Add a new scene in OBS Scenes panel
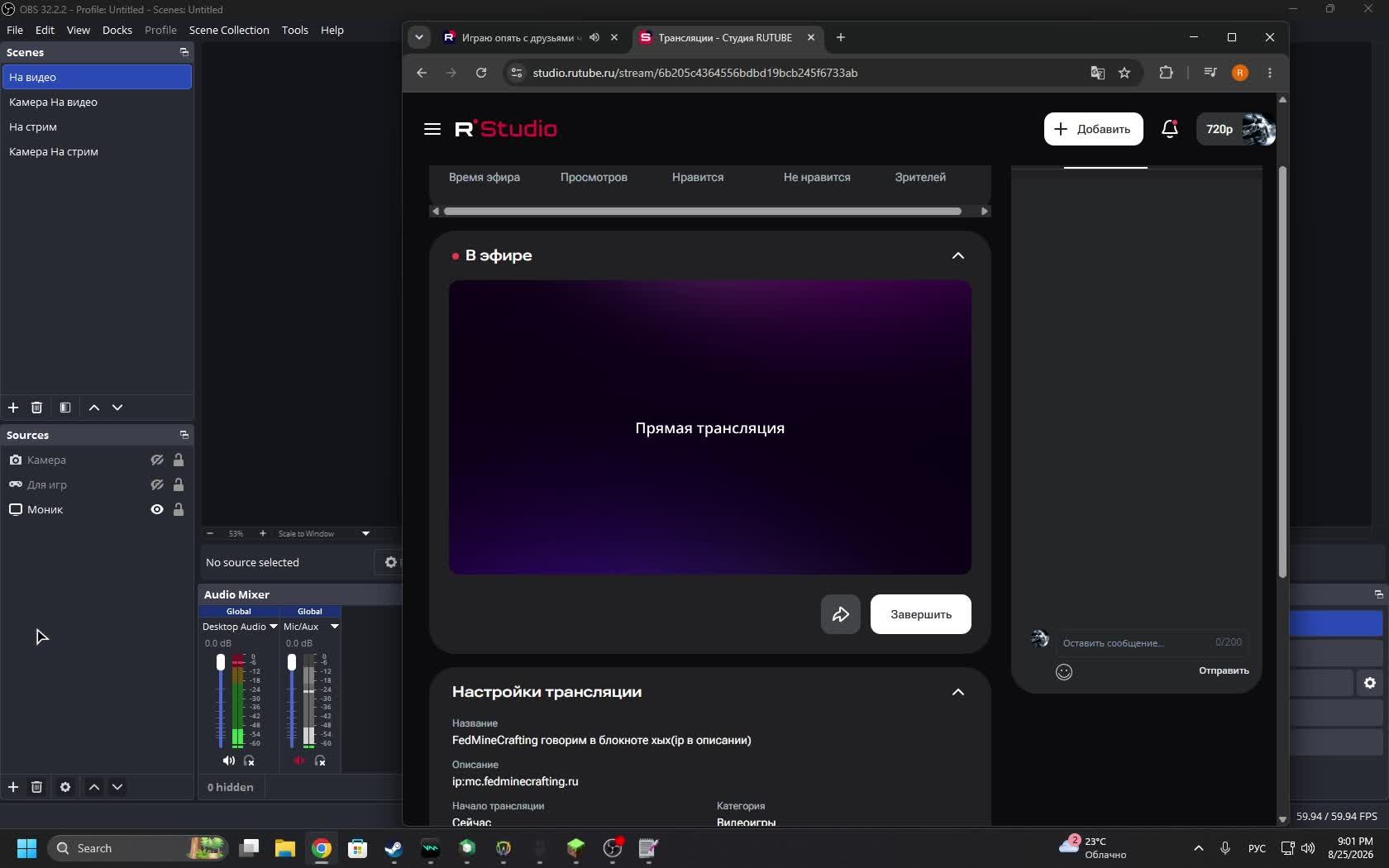This screenshot has height=868, width=1389. (13, 408)
